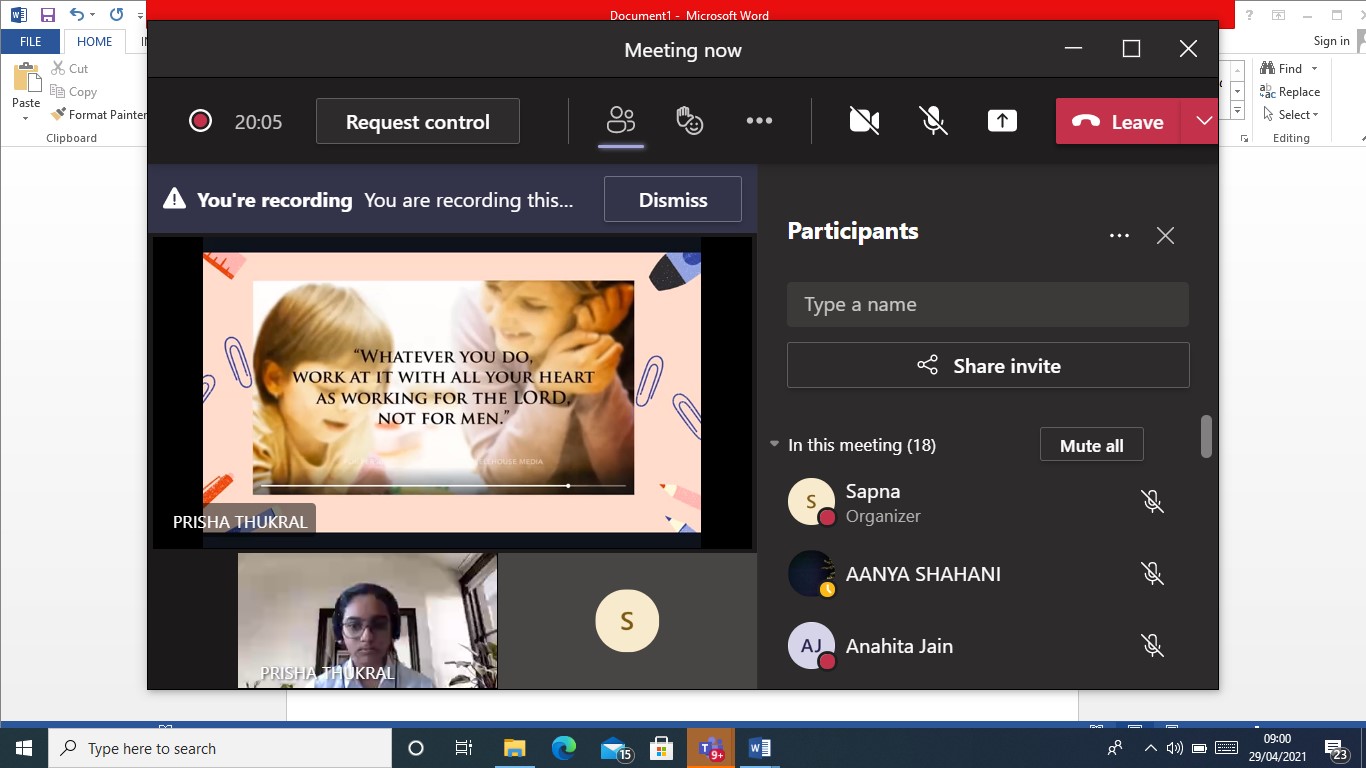Screen dimensions: 1366x768
Task: Click the red recording indicator icon
Action: (200, 121)
